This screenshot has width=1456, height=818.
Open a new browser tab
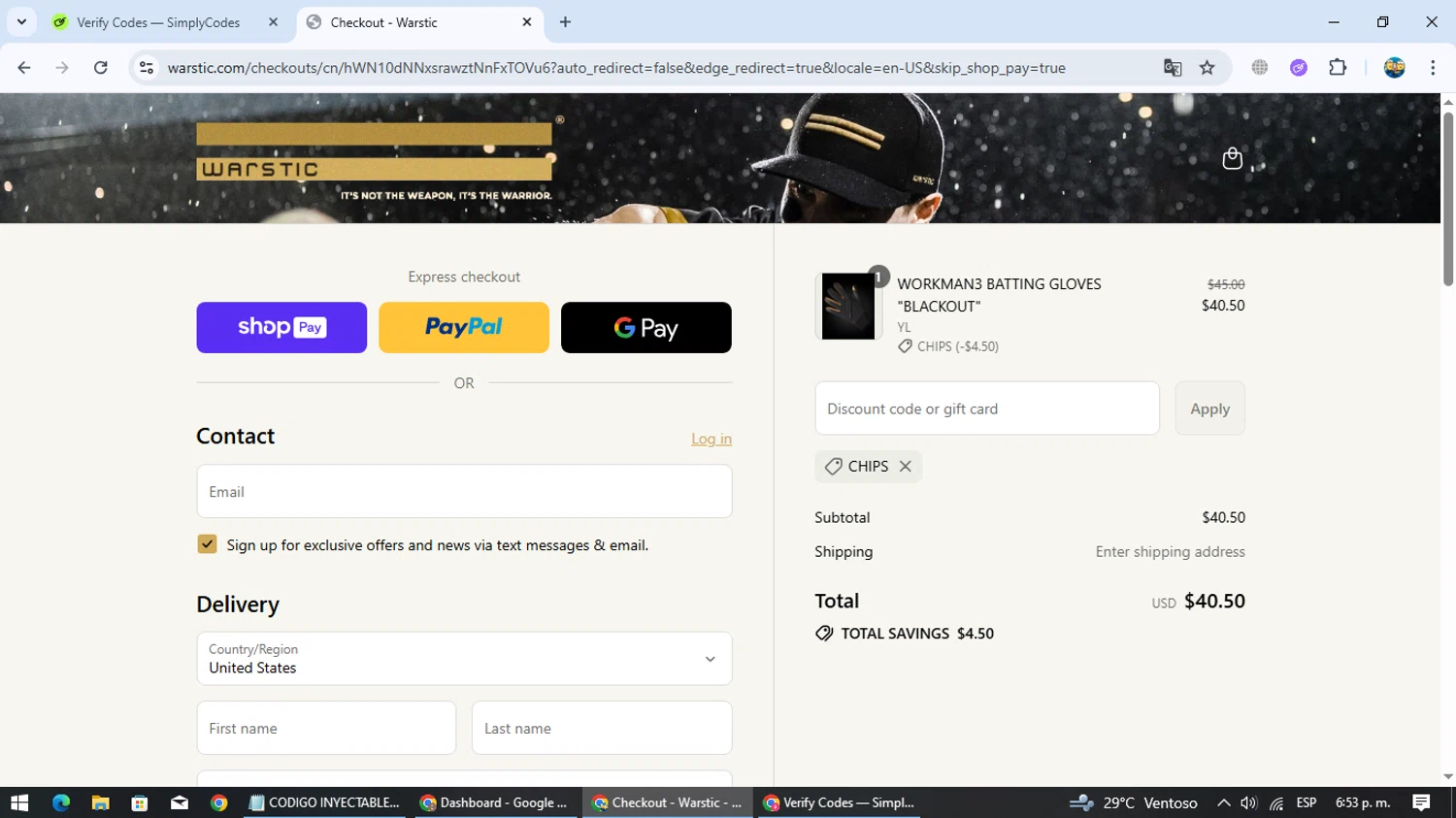(565, 22)
